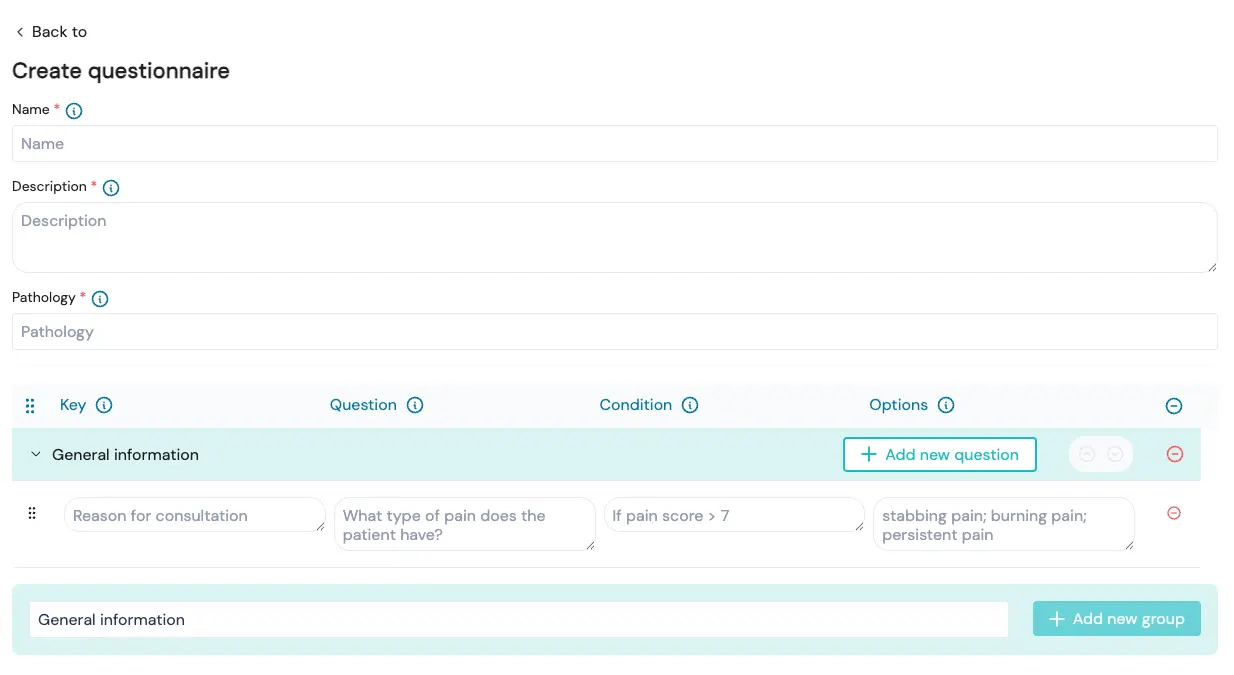Click the Add new group button
Viewport: 1234px width, 675px height.
point(1116,618)
